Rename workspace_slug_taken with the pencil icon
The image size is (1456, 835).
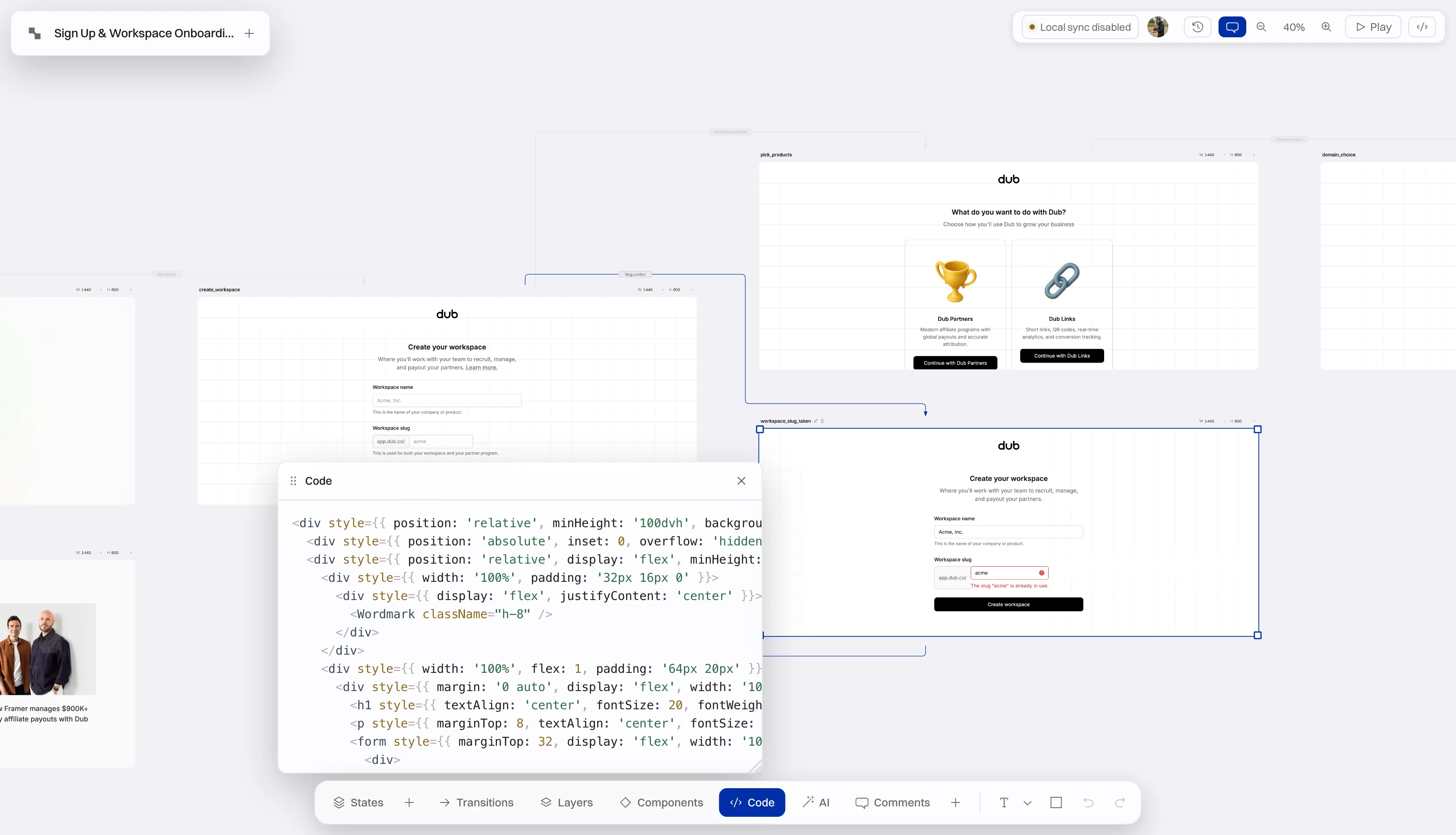816,421
